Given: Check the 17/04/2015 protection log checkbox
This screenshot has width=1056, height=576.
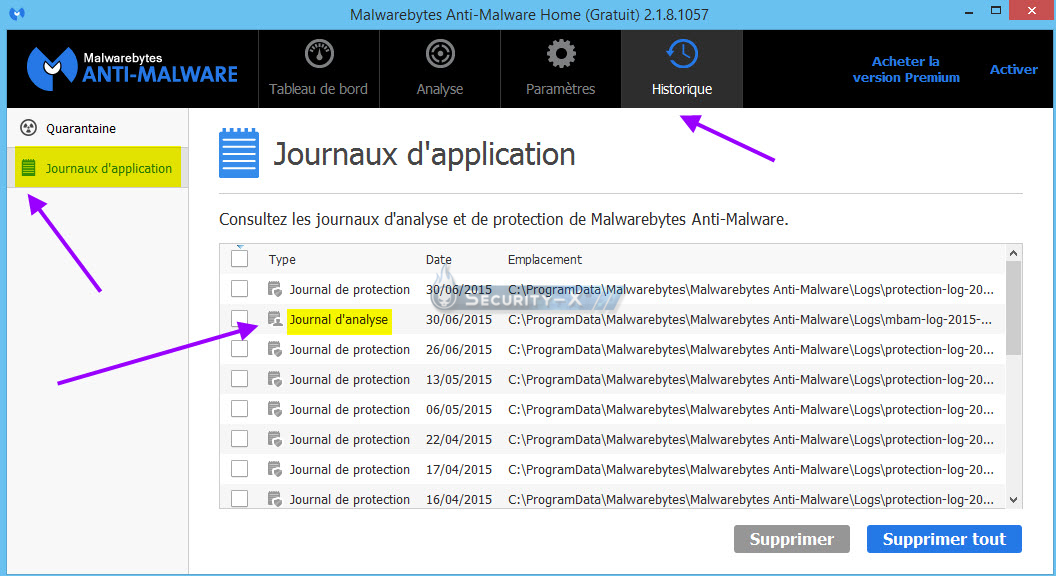Looking at the screenshot, I should (x=239, y=468).
